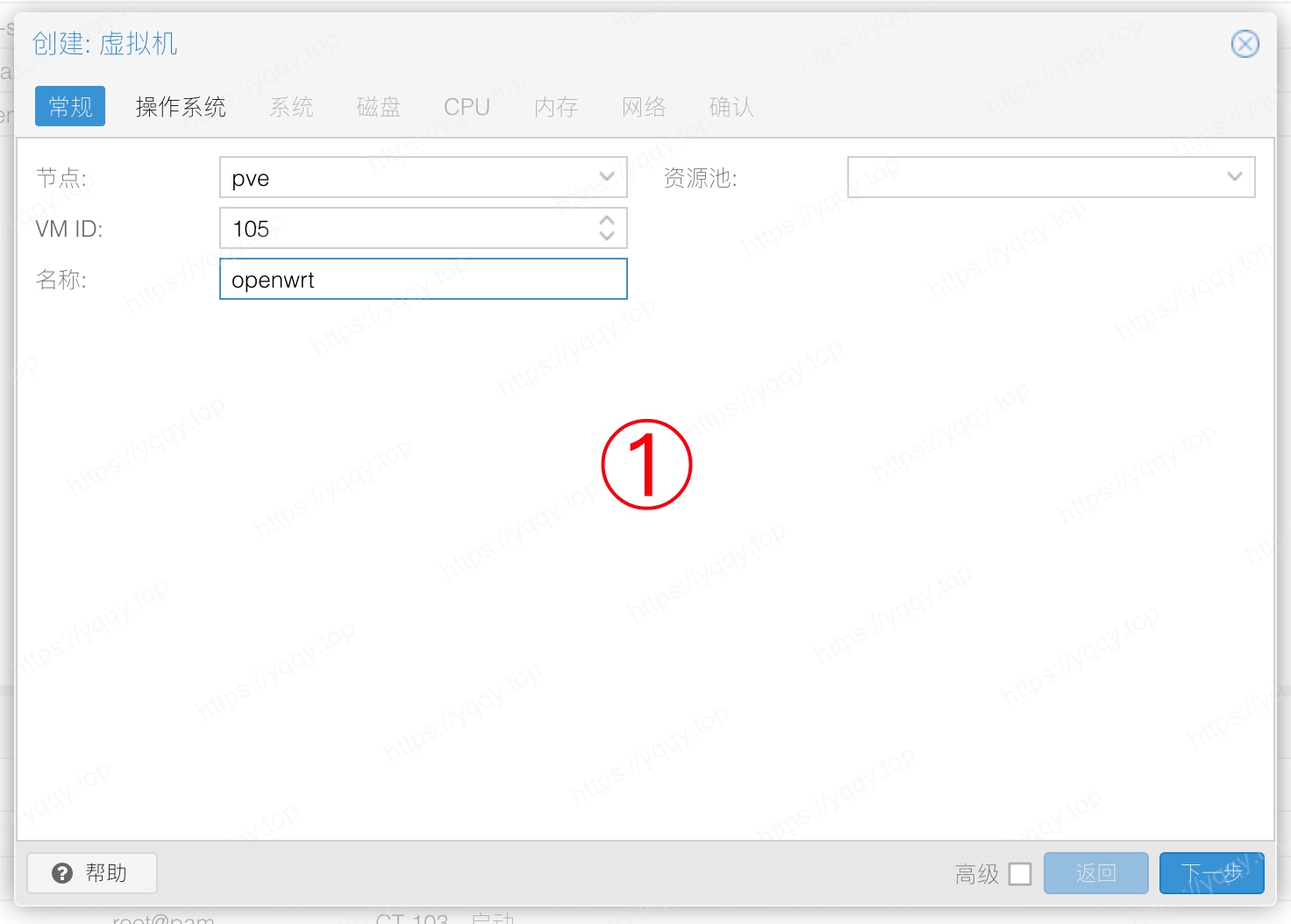Viewport: 1291px width, 924px height.
Task: Open the 内存 memory tab
Action: pyautogui.click(x=556, y=107)
